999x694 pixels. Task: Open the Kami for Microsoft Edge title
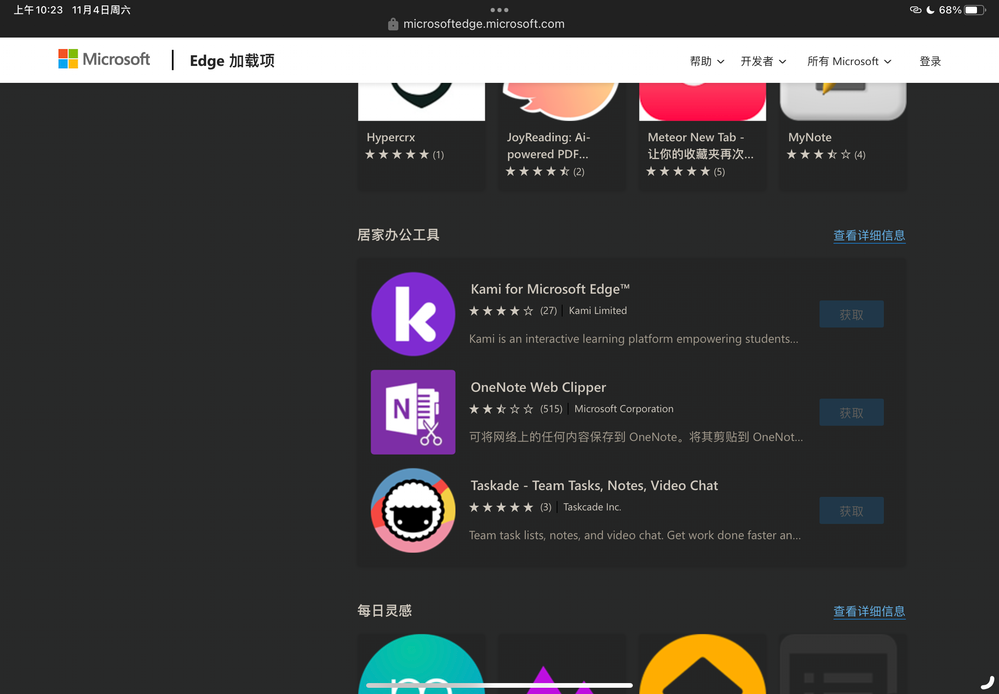(x=550, y=289)
